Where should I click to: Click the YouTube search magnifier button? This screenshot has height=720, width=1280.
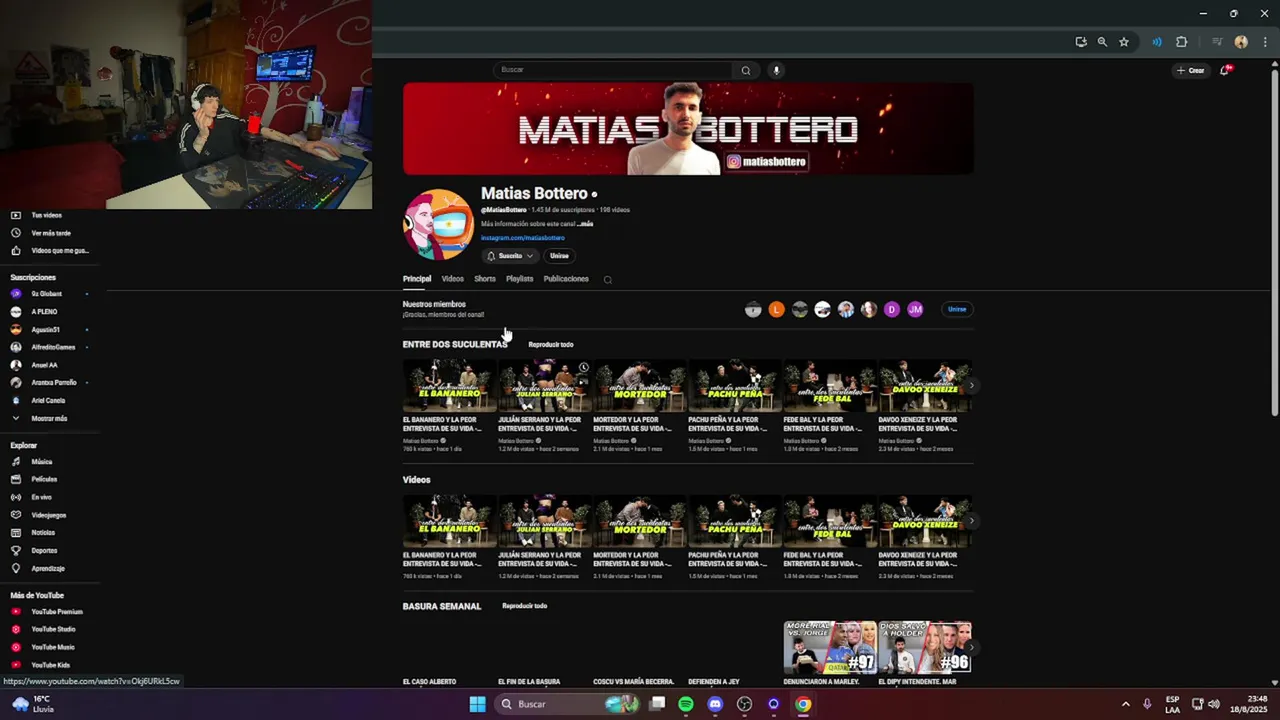point(745,70)
